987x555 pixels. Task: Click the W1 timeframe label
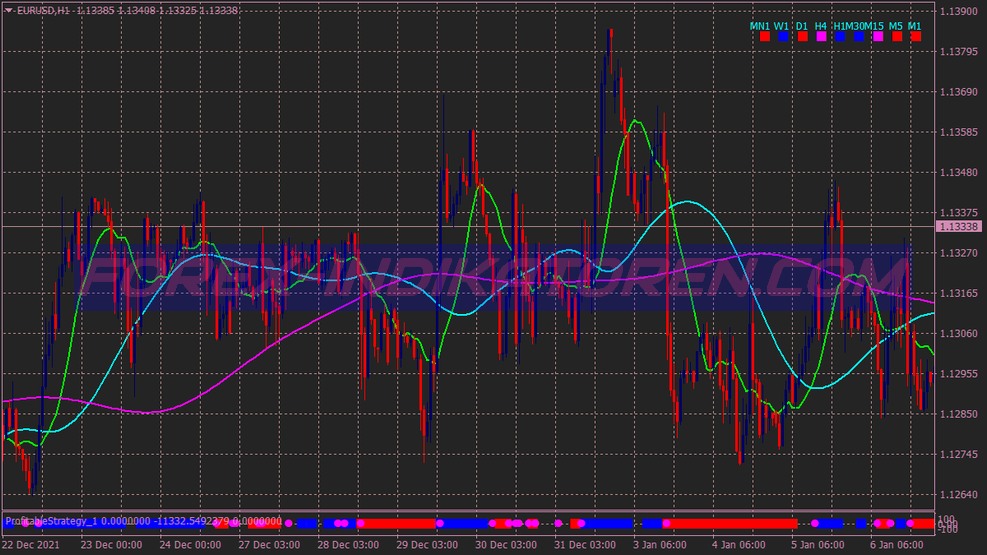(x=781, y=26)
